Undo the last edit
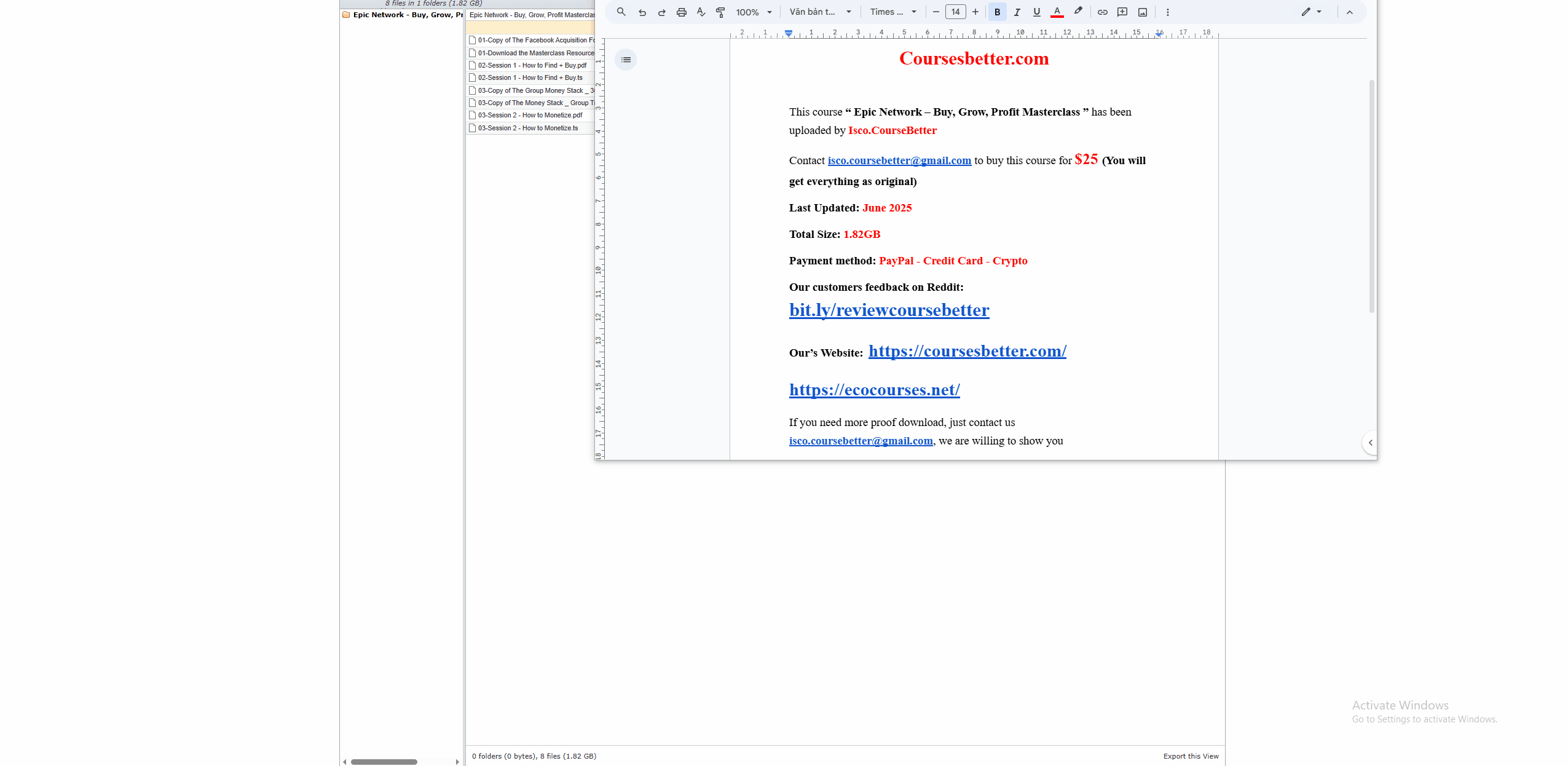Viewport: 1568px width, 766px height. (x=642, y=12)
